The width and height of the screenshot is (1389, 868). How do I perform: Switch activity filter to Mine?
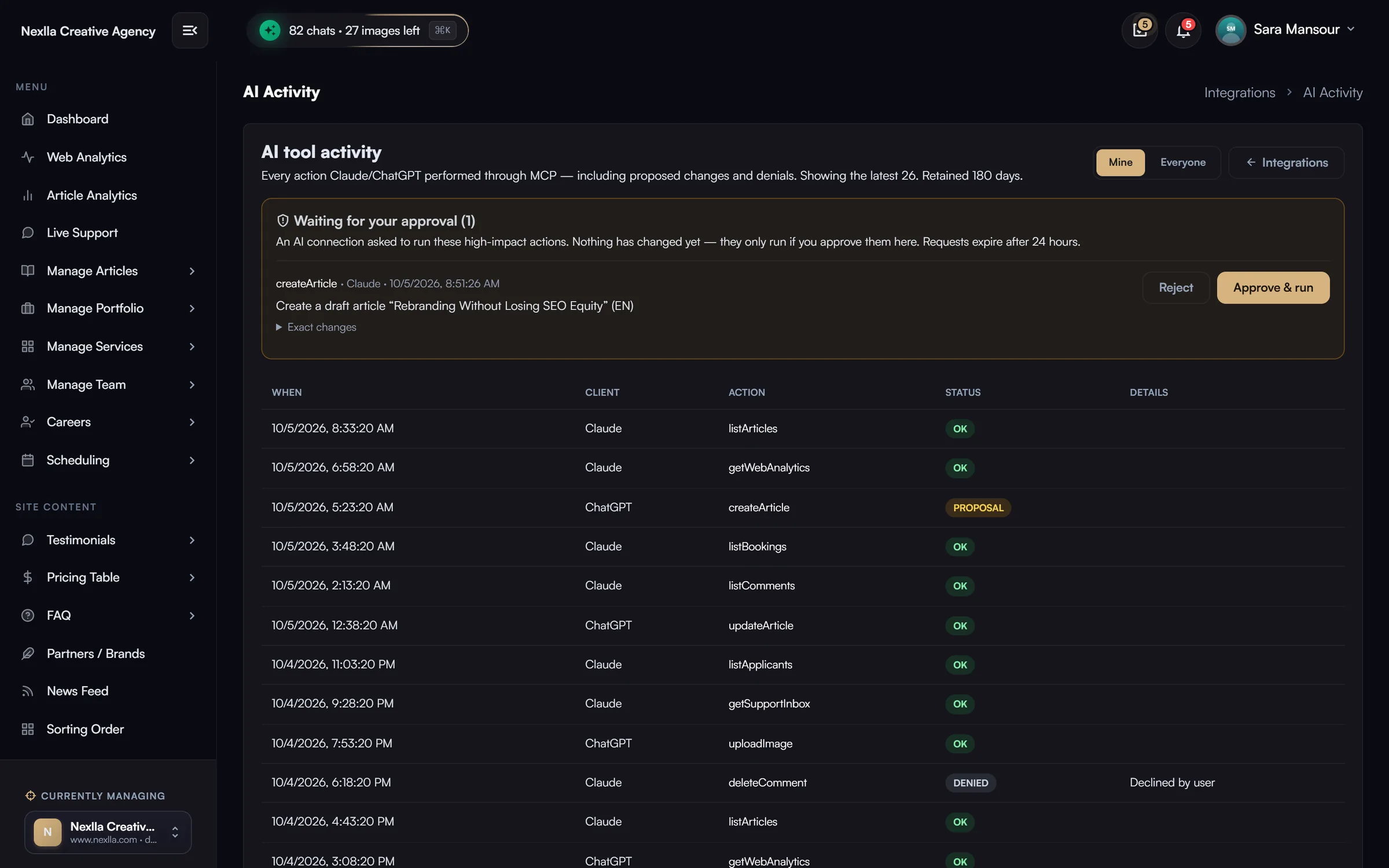pyautogui.click(x=1120, y=163)
